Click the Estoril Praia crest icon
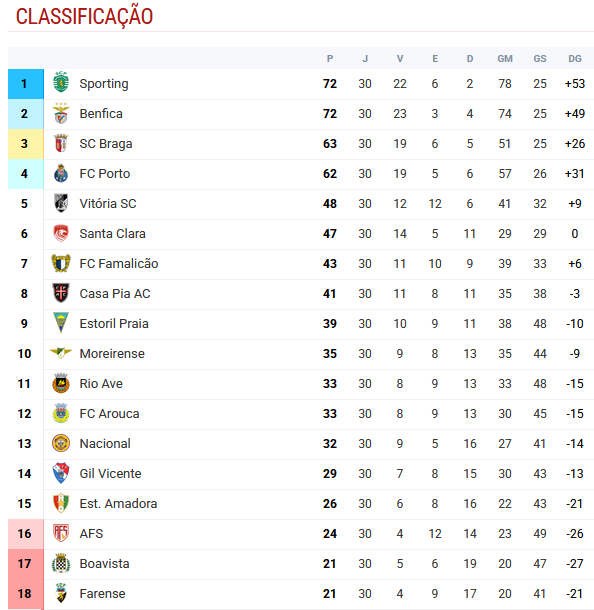This screenshot has height=610, width=594. coord(61,323)
